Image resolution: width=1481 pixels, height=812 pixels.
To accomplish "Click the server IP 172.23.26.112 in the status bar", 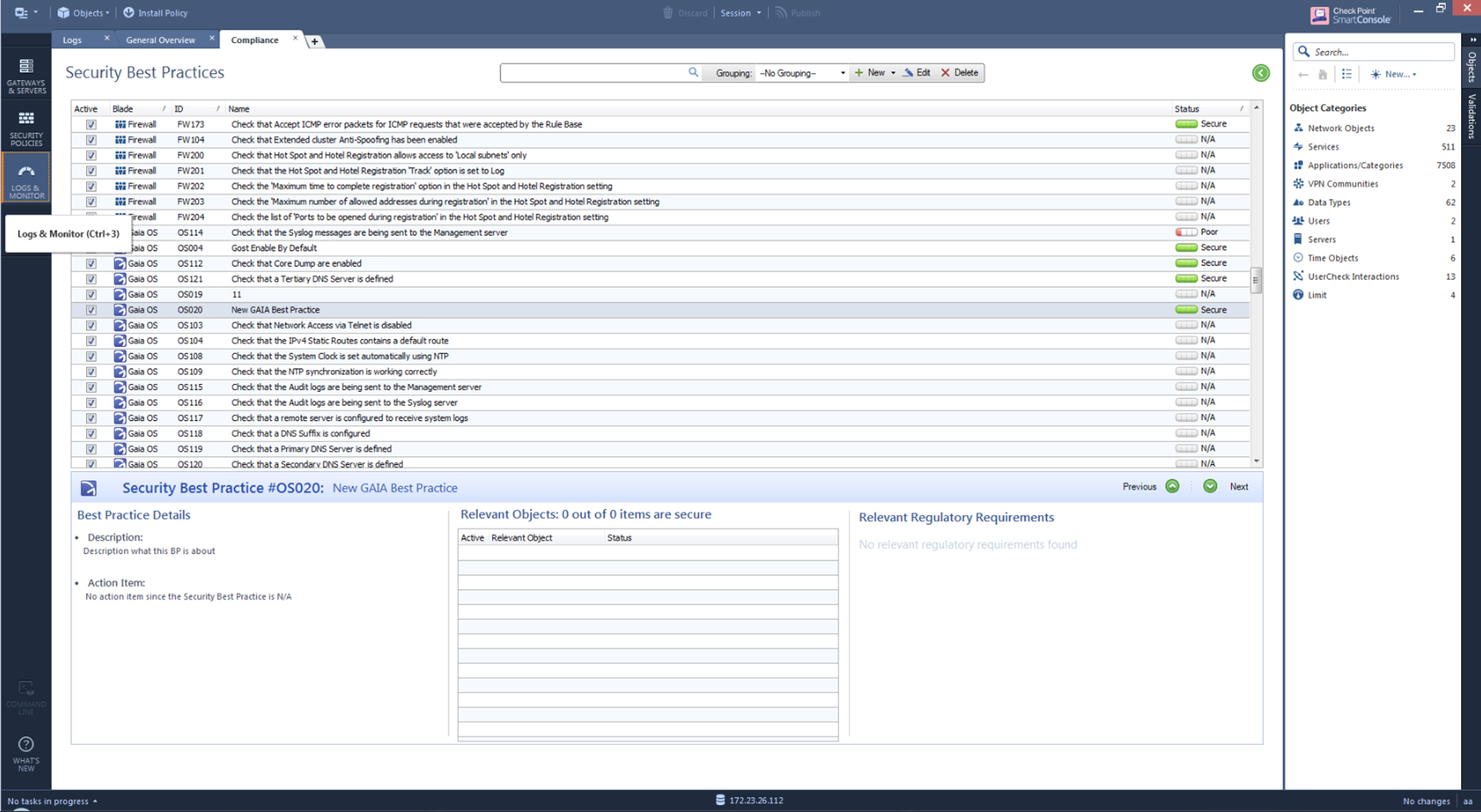I will 755,801.
